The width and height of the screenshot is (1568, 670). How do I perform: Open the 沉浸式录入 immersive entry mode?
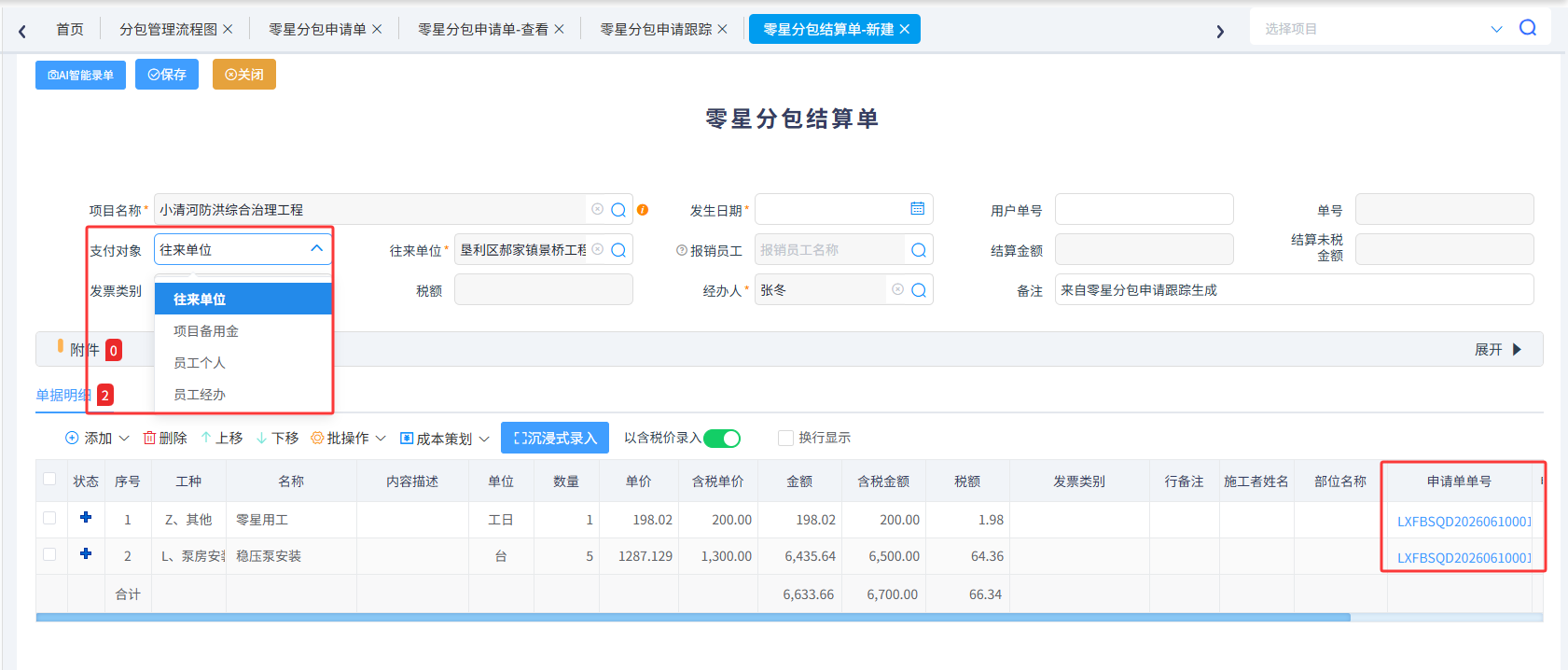555,438
